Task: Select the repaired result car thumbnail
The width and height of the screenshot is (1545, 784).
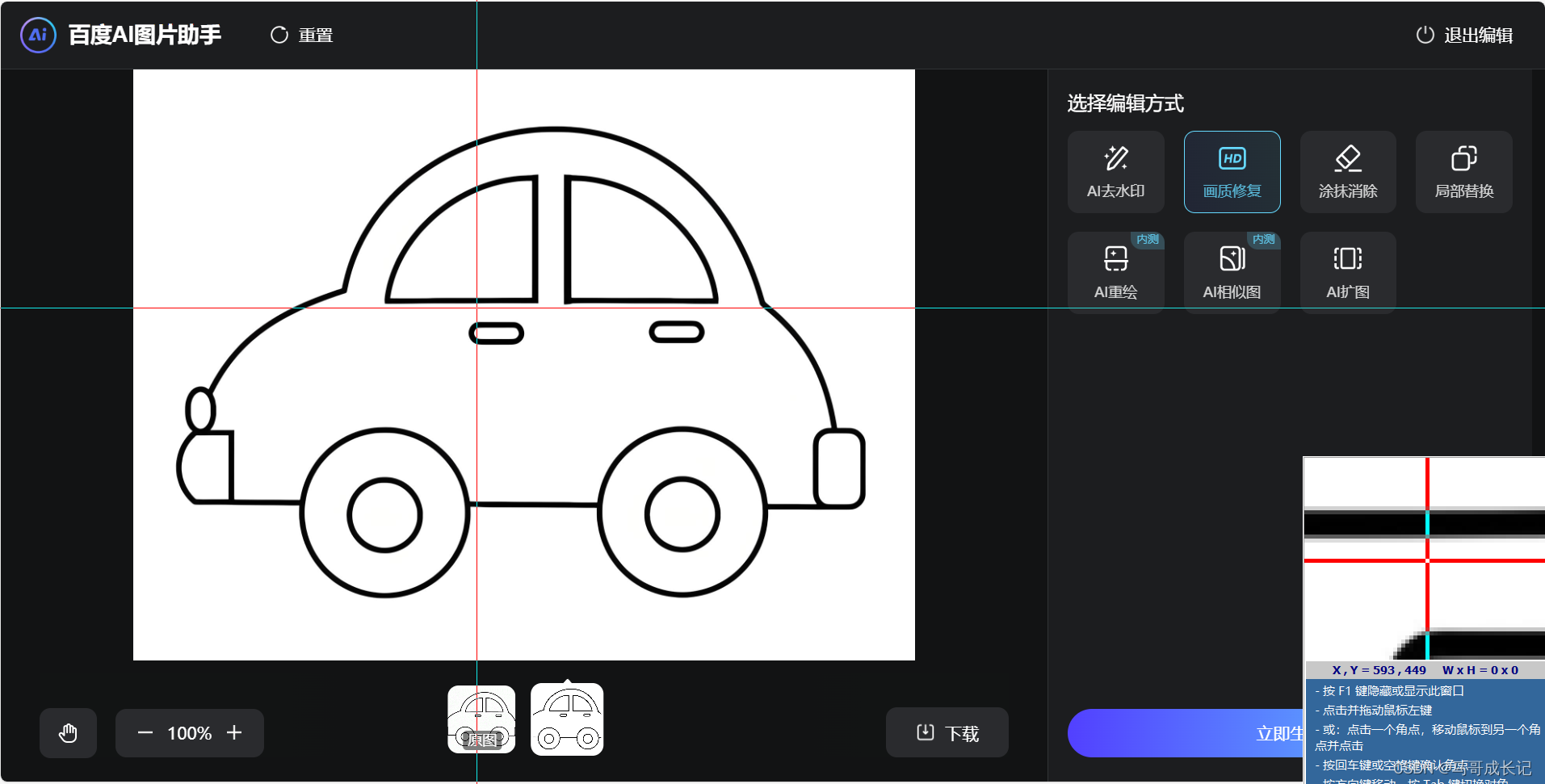Action: click(567, 719)
